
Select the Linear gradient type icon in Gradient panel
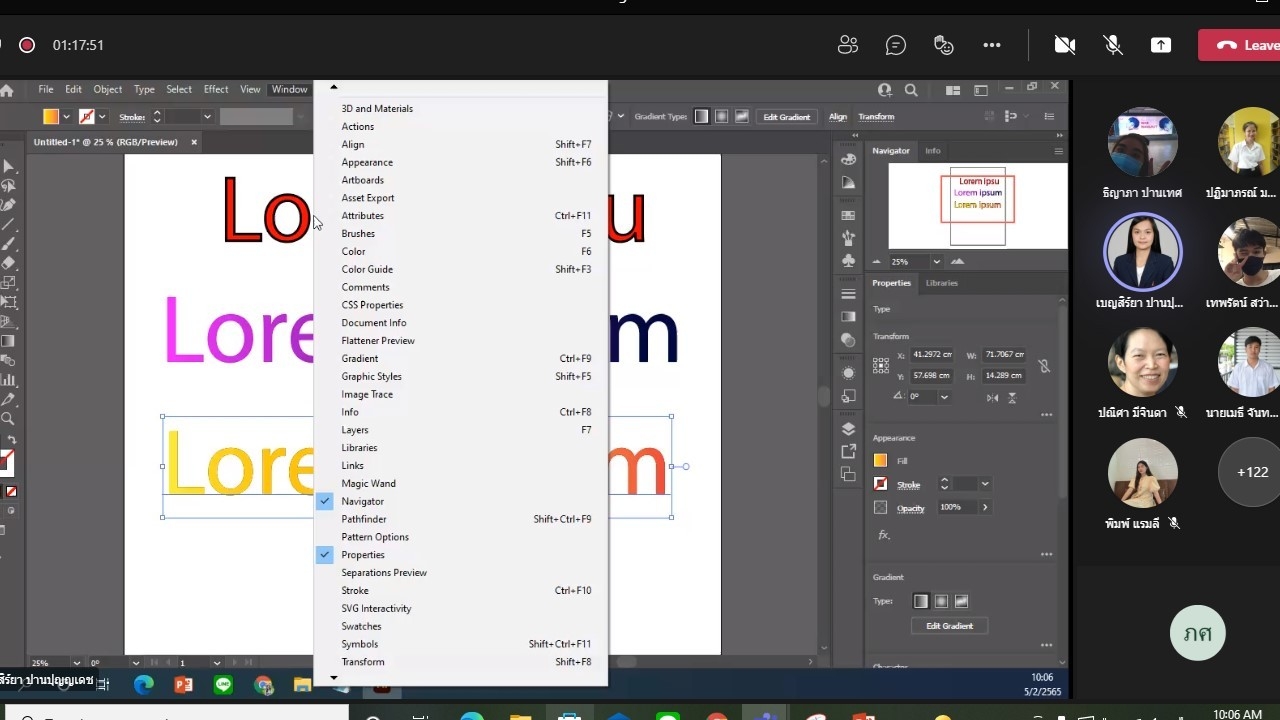click(921, 601)
